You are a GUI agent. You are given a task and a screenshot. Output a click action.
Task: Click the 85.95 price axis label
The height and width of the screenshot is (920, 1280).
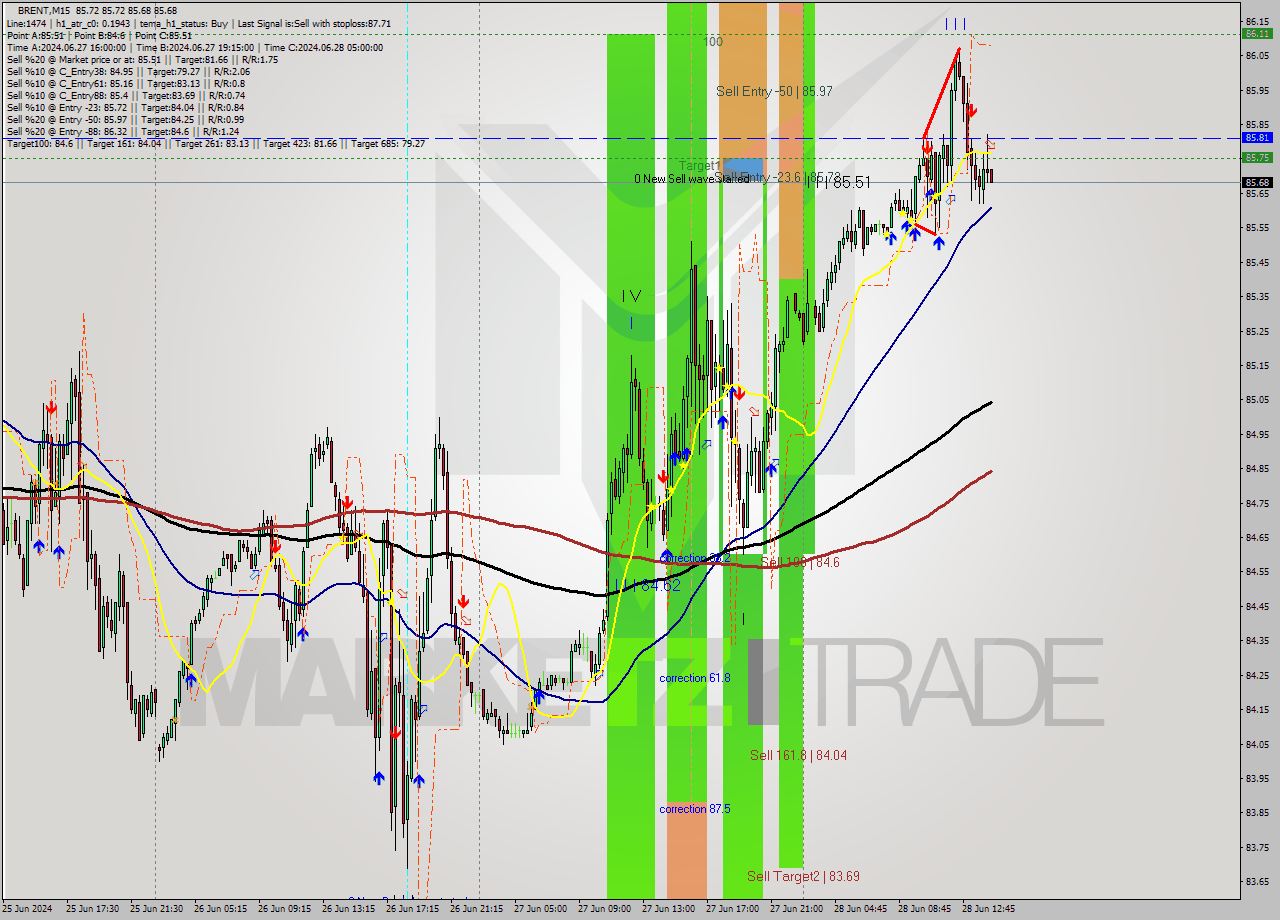coord(1257,90)
